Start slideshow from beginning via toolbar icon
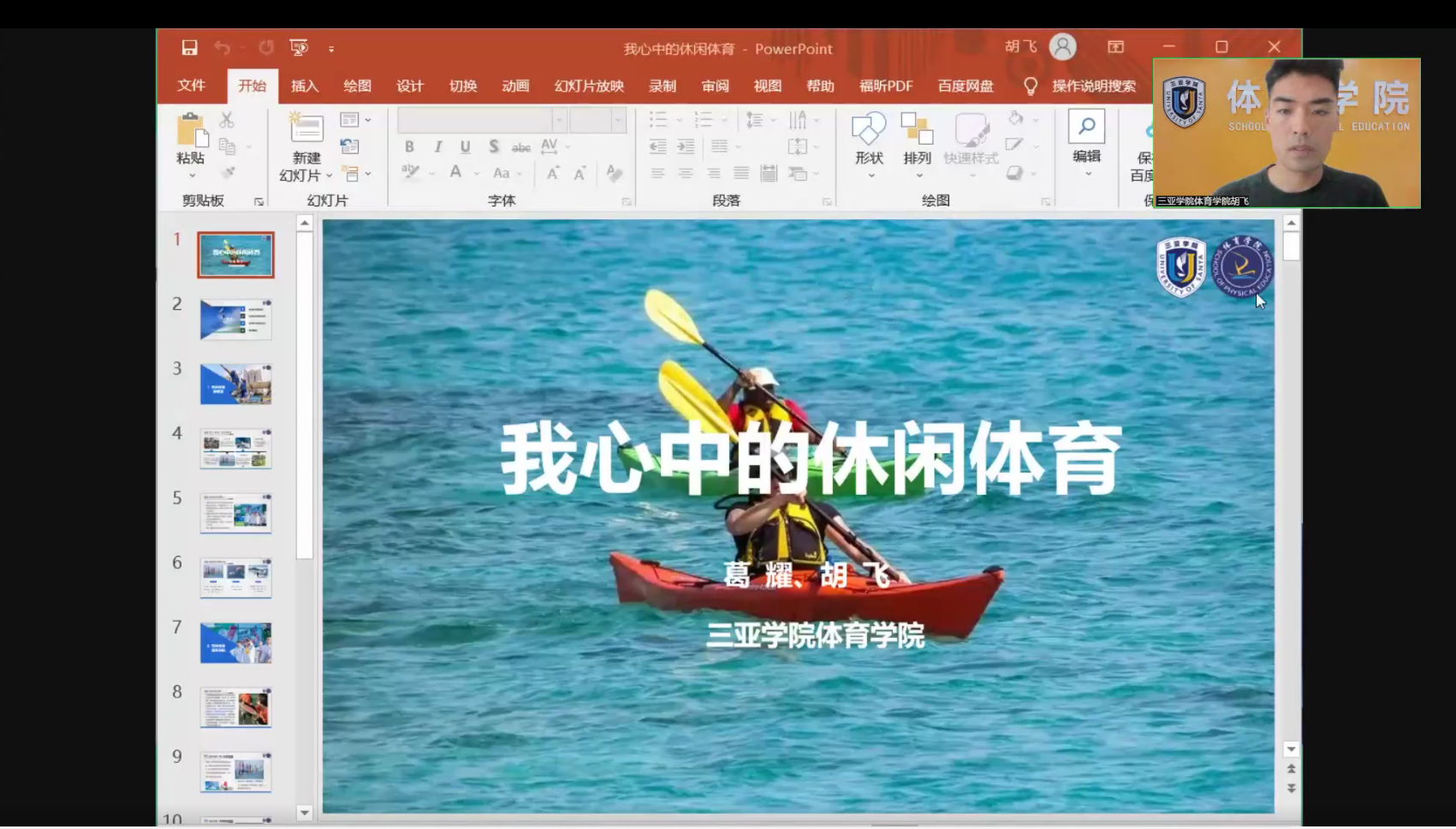The height and width of the screenshot is (829, 1456). click(x=299, y=48)
